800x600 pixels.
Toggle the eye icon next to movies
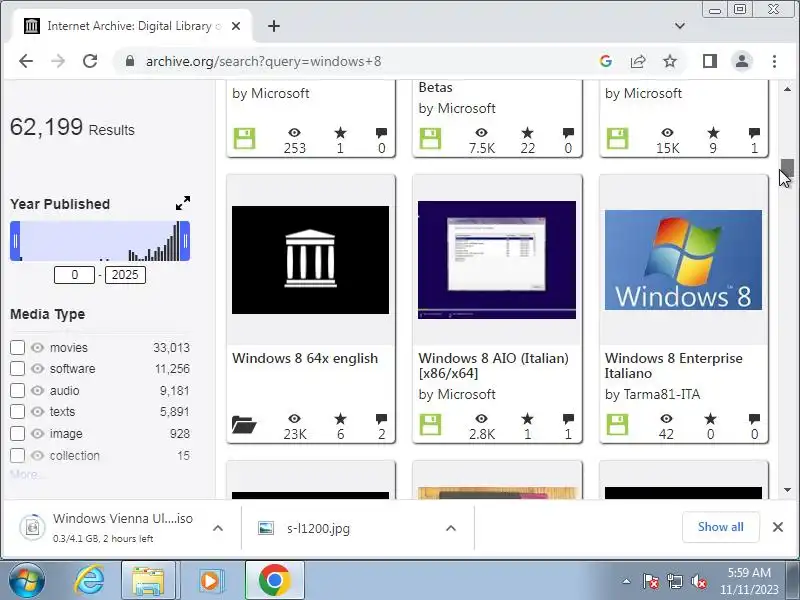point(37,347)
